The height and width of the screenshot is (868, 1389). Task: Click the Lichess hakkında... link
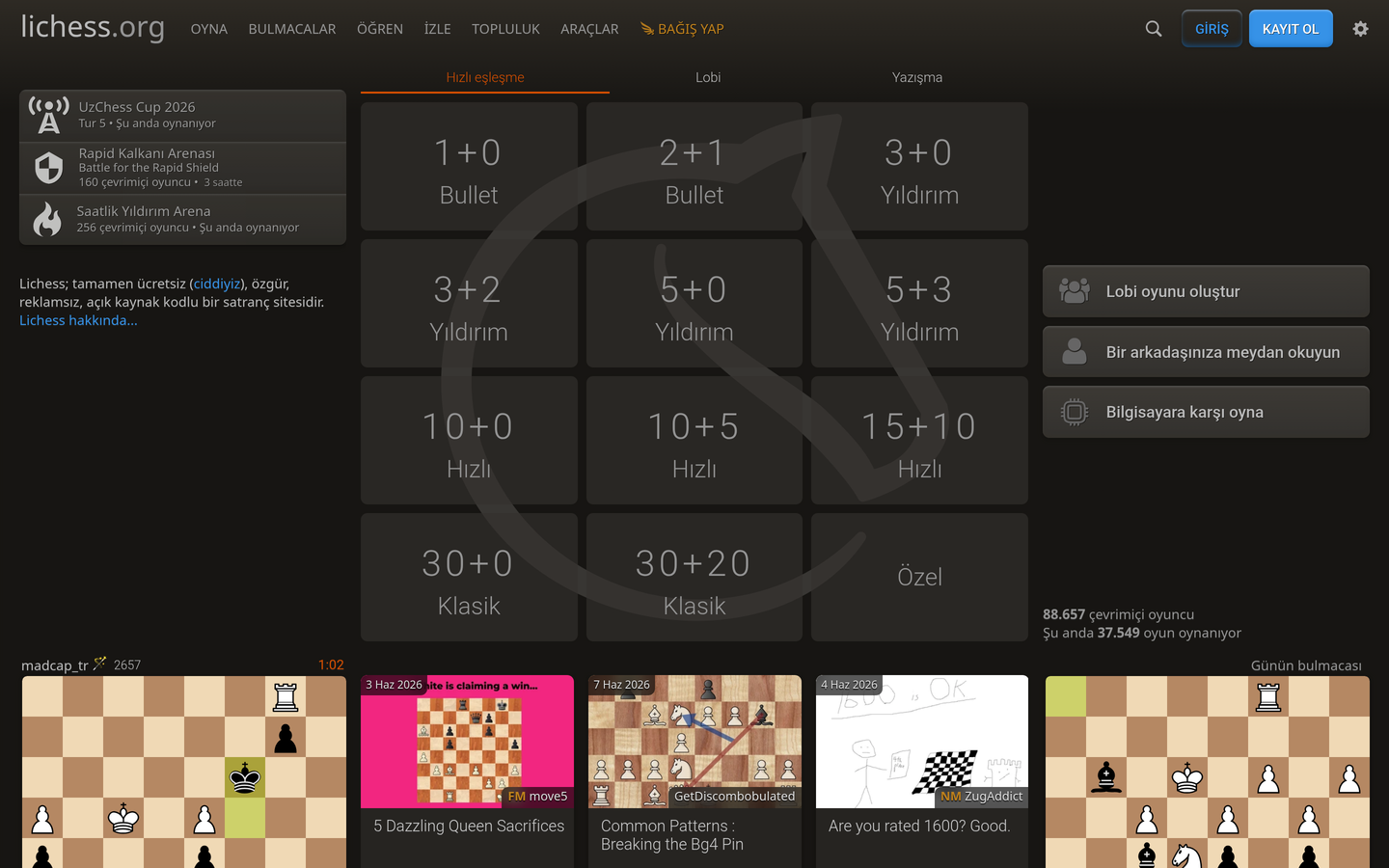point(78,320)
